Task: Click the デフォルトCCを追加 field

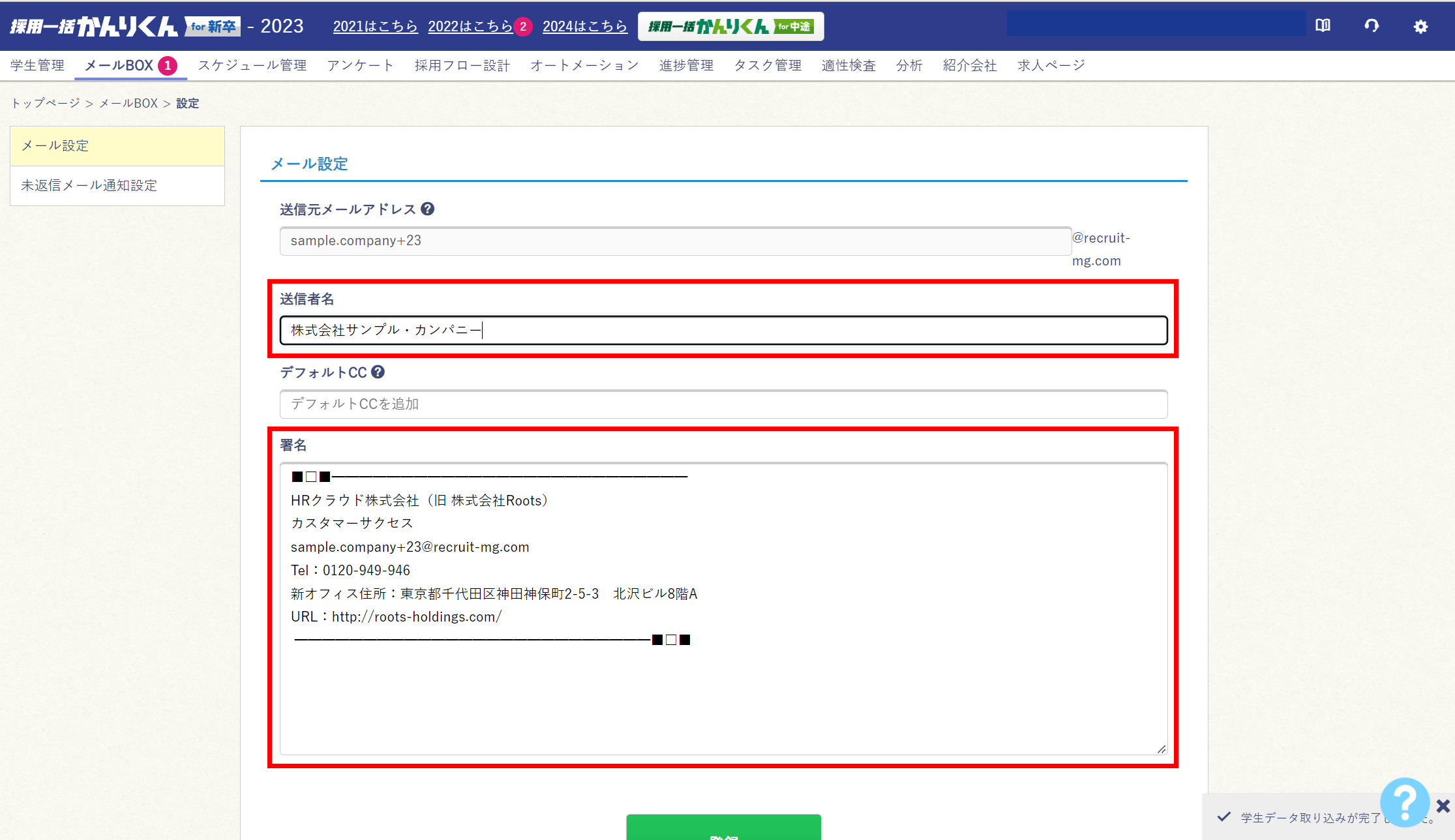Action: click(x=723, y=404)
